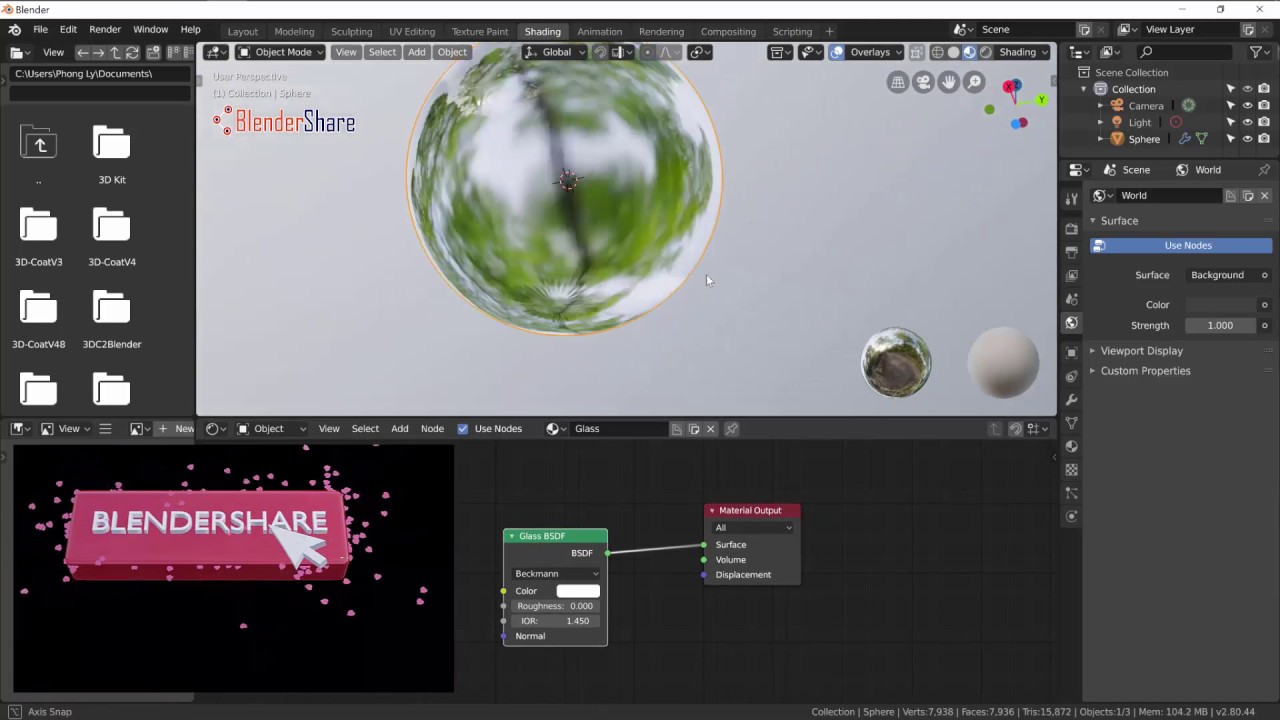The image size is (1280, 720).
Task: Hide the Light in viewport via eye icon
Action: point(1247,123)
